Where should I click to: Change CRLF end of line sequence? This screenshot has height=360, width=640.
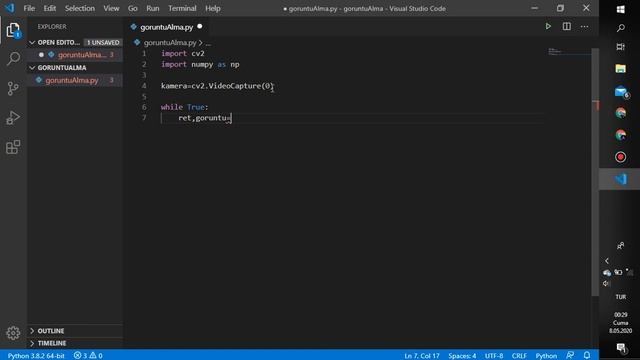pos(519,356)
